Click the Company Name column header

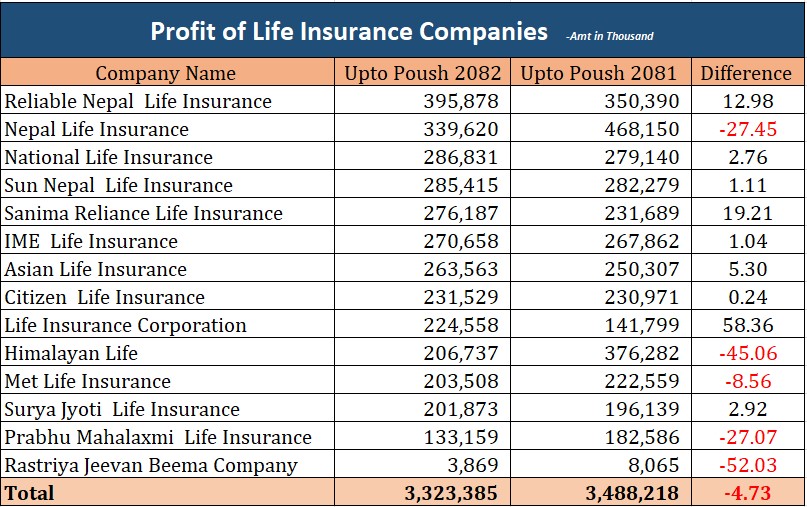[166, 73]
